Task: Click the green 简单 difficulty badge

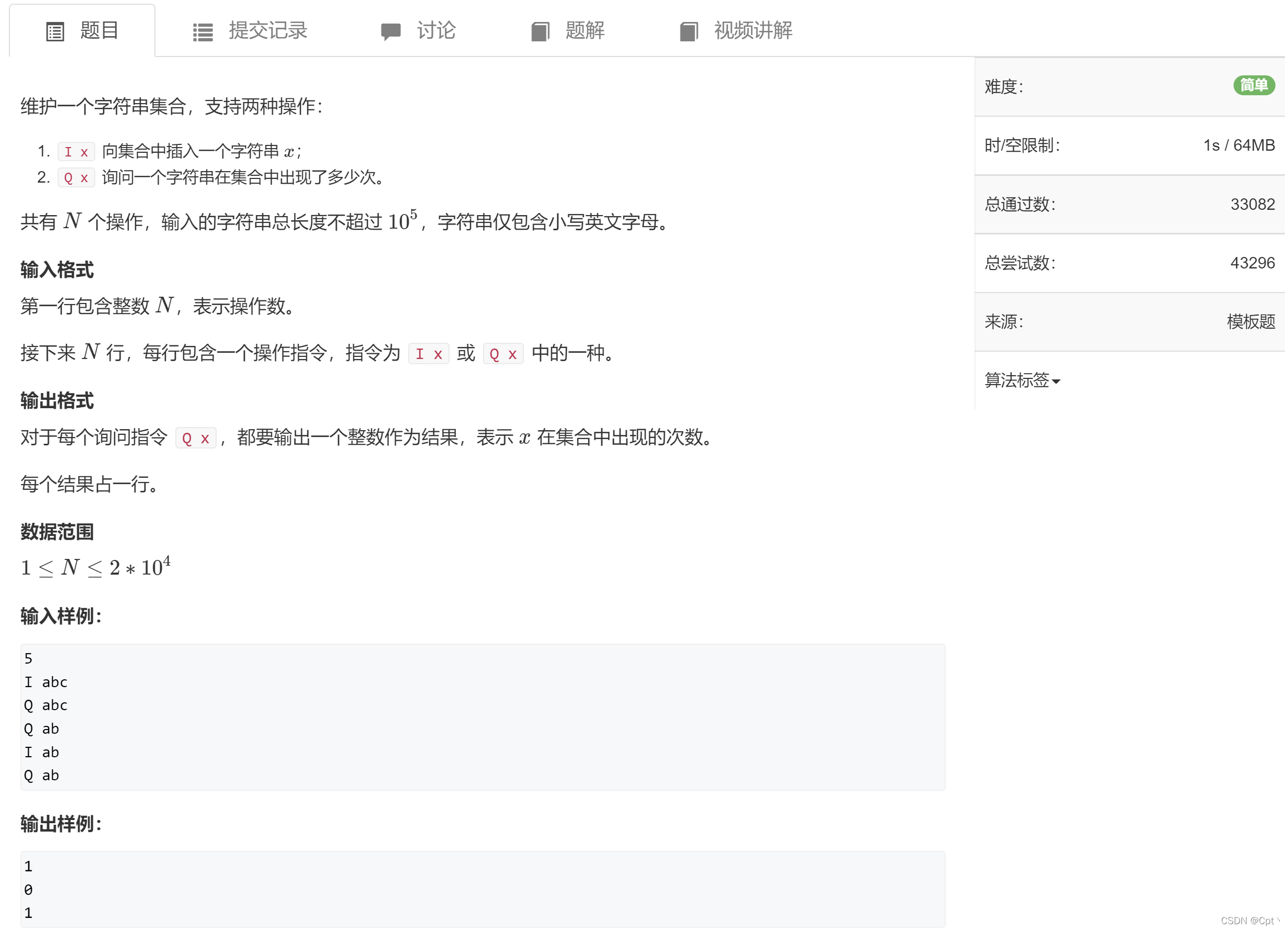Action: click(x=1254, y=86)
